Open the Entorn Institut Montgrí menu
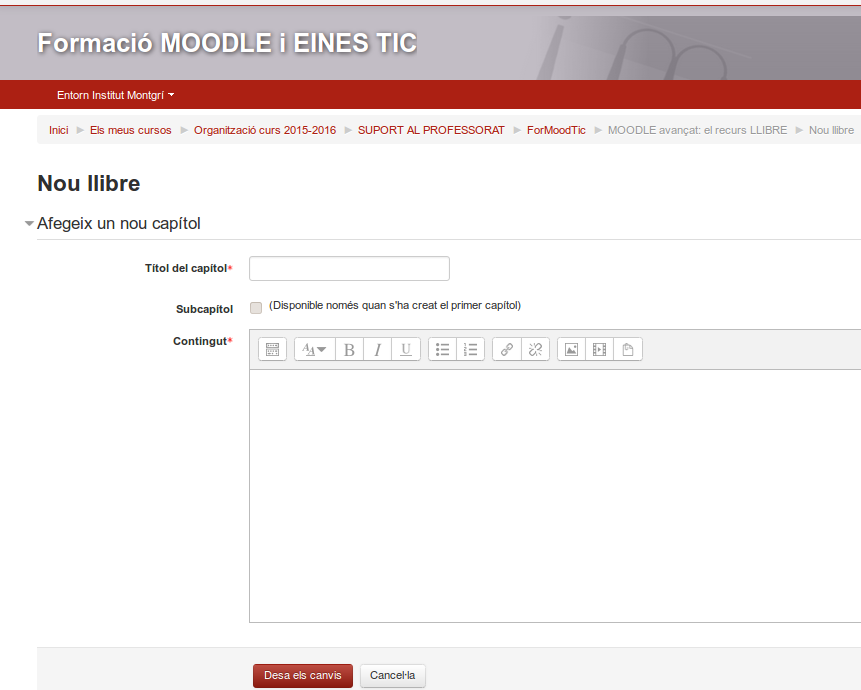This screenshot has width=861, height=690. (115, 95)
